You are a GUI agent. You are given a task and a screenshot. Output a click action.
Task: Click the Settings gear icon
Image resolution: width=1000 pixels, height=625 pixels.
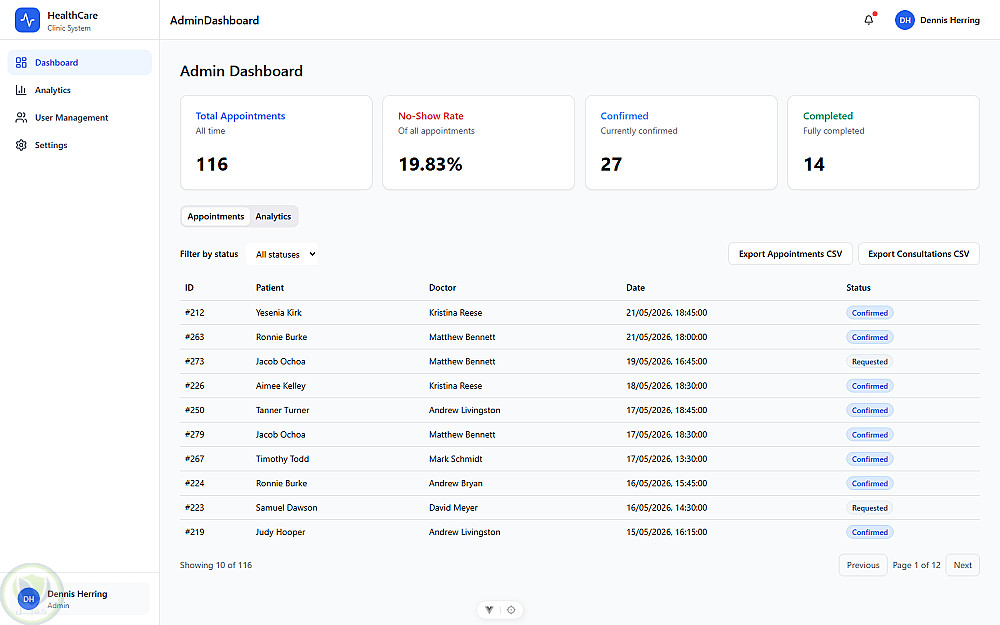click(x=21, y=145)
